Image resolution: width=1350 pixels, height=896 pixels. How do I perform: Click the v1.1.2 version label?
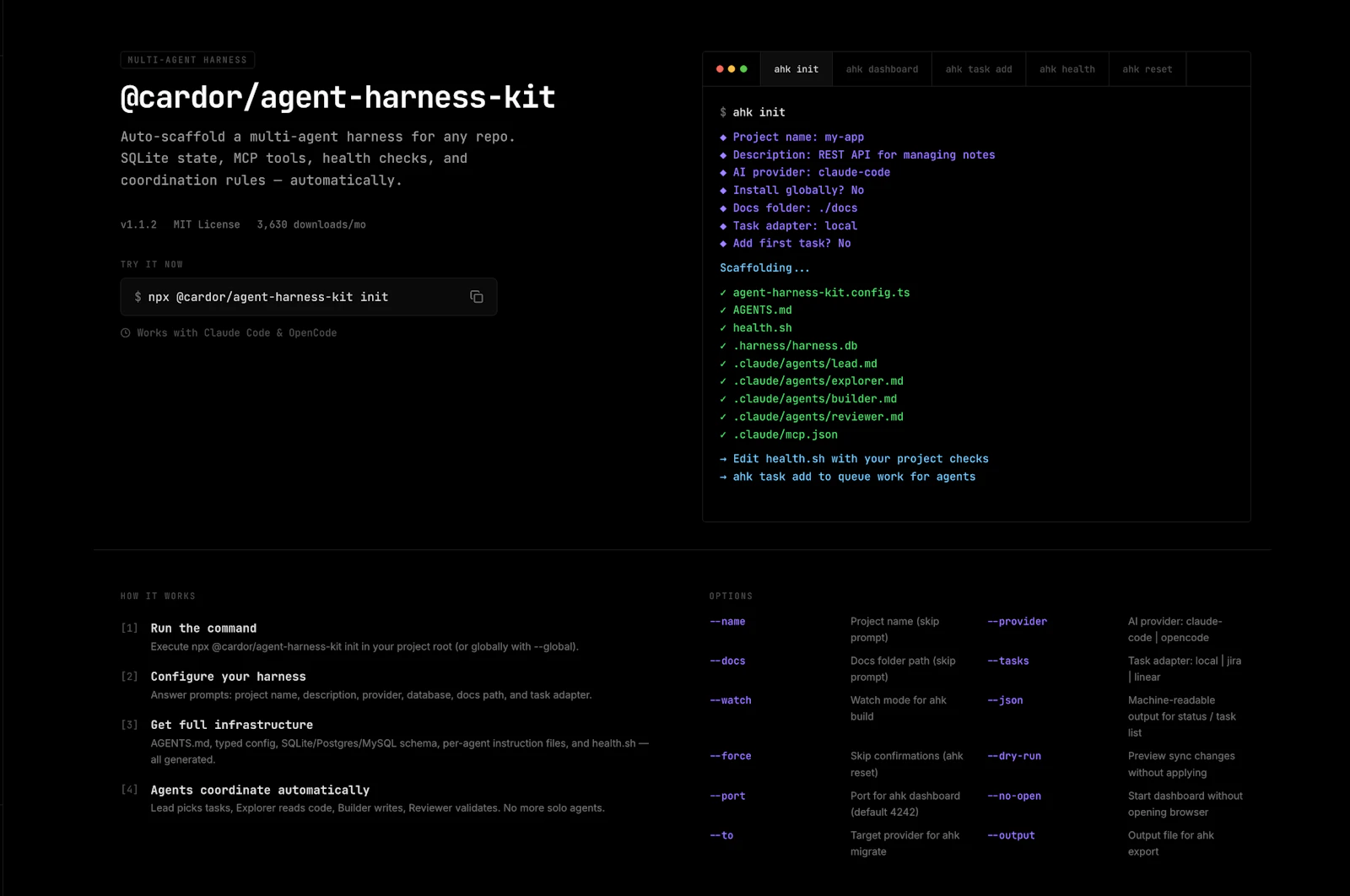click(x=138, y=224)
